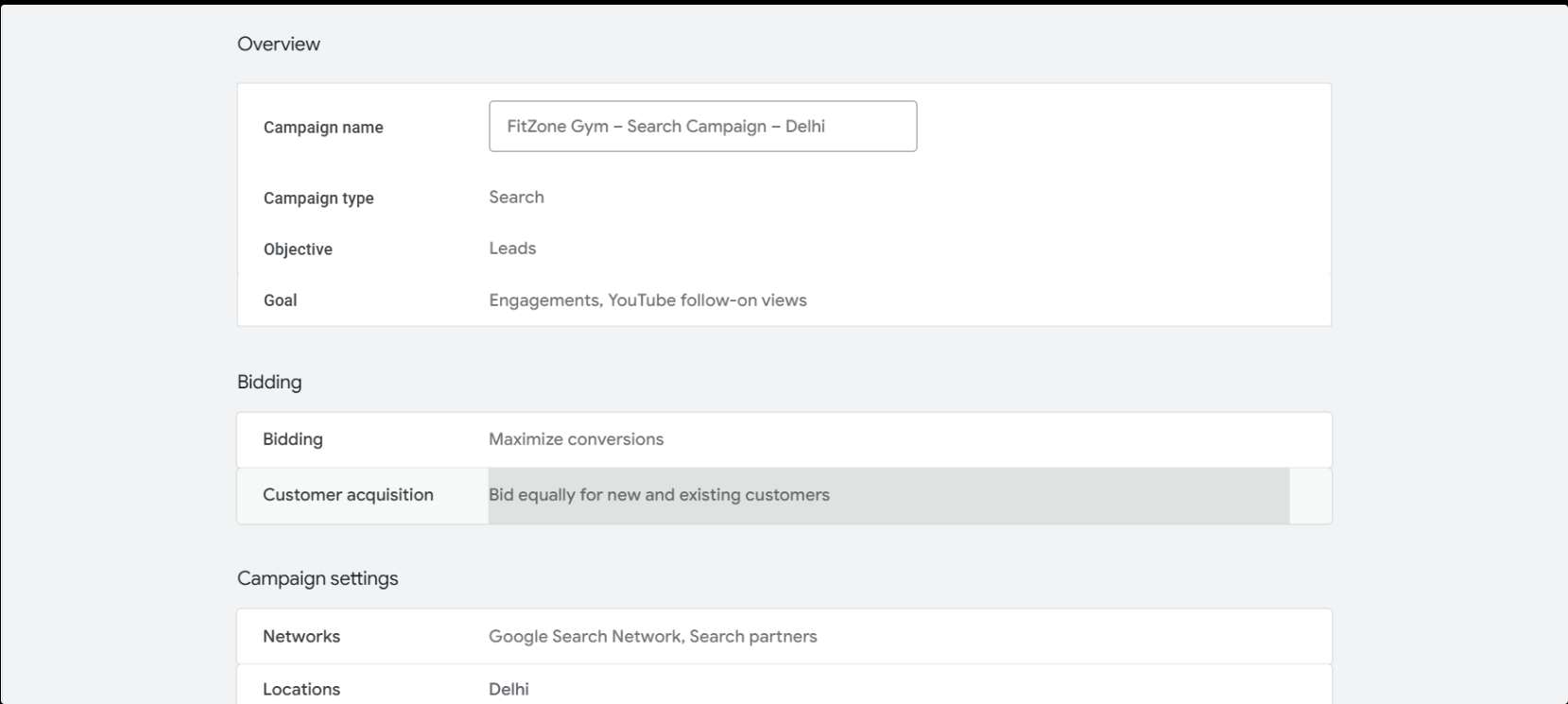
Task: Click the Overview section heading
Action: 279,44
